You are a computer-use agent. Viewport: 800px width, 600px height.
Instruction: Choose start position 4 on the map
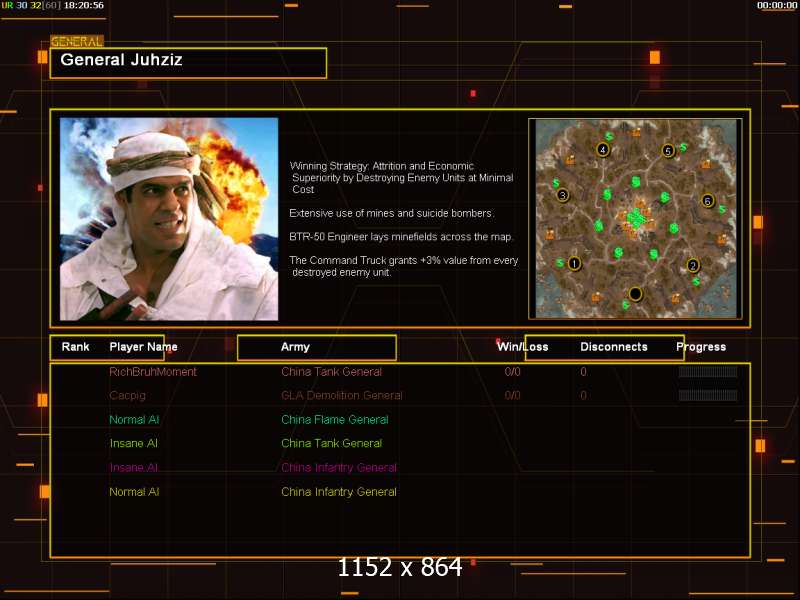[602, 149]
